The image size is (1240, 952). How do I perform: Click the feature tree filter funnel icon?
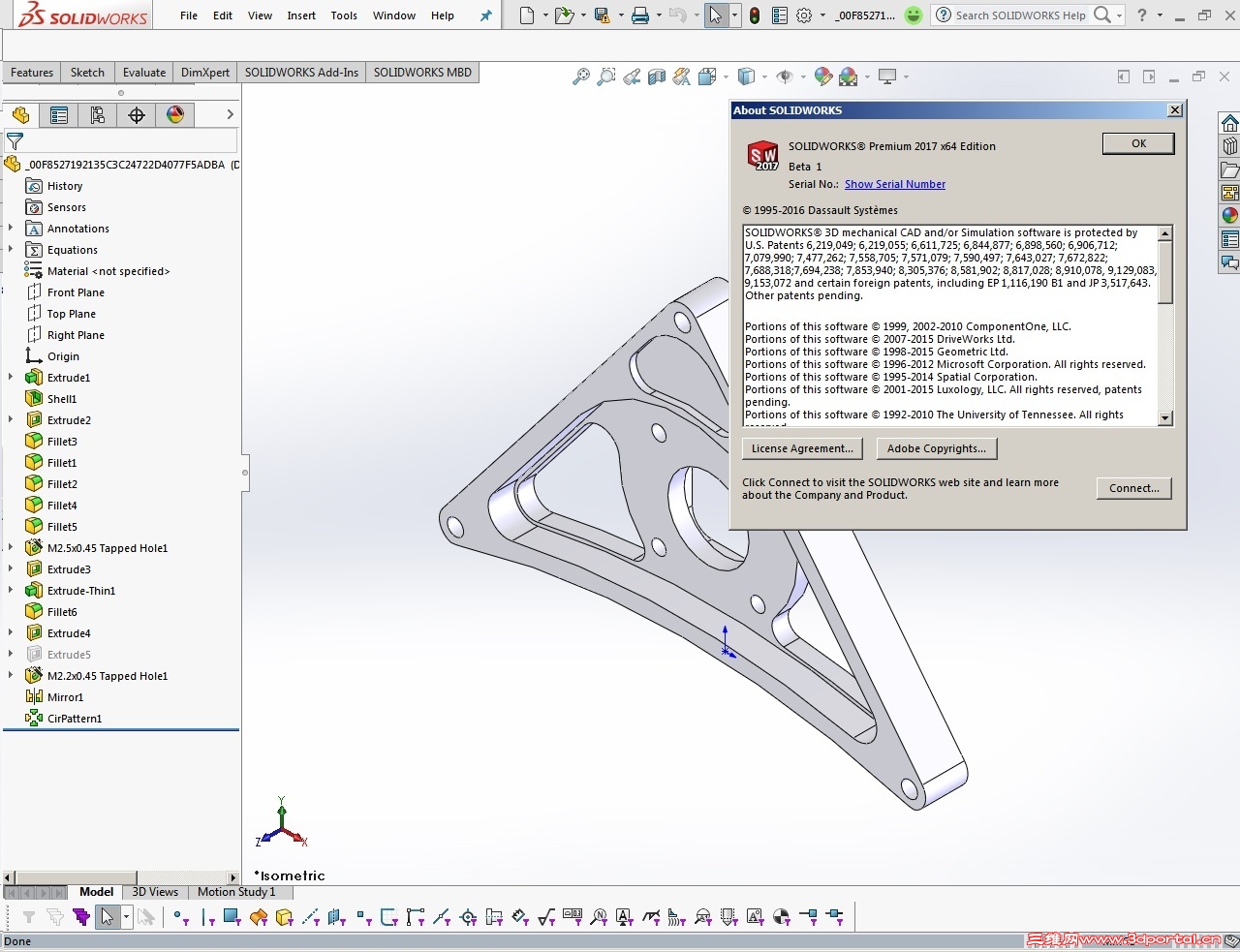tap(15, 141)
